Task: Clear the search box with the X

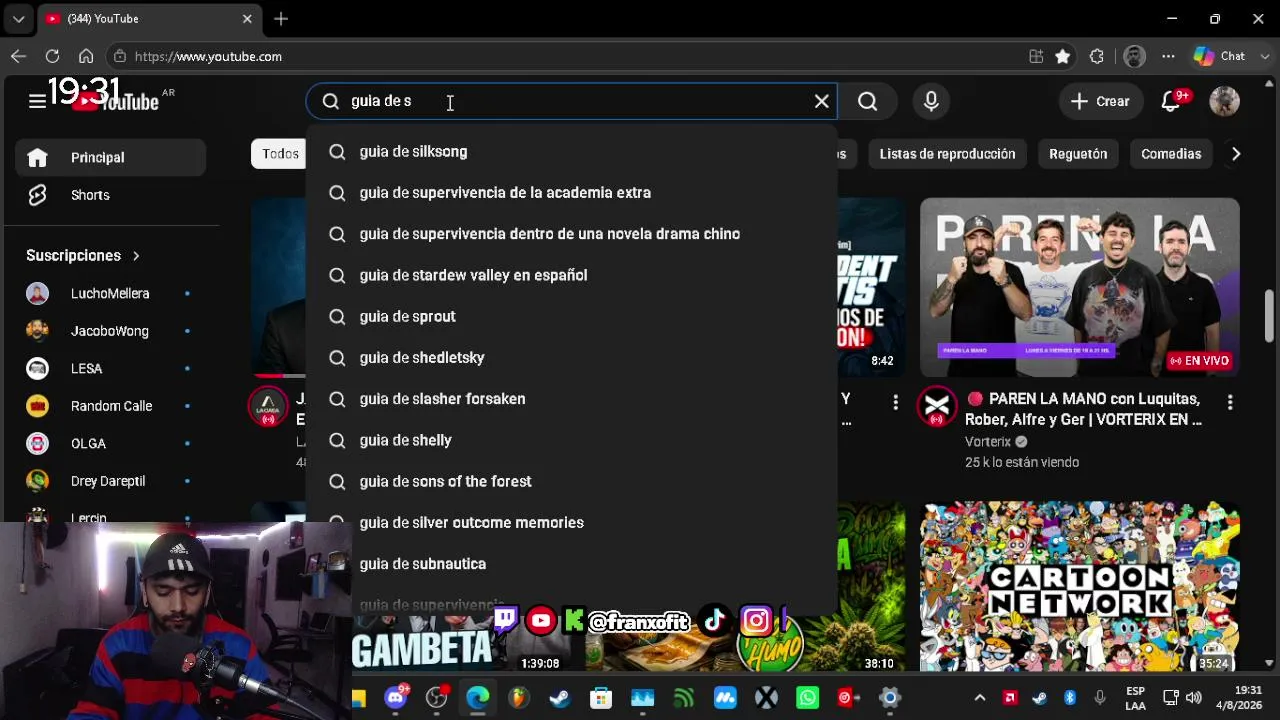Action: (x=821, y=101)
